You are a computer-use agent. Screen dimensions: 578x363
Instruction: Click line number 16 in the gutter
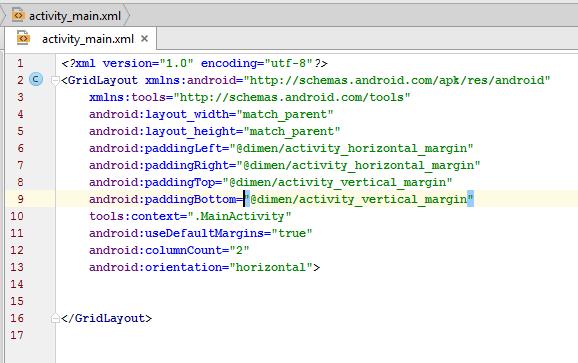pyautogui.click(x=17, y=318)
